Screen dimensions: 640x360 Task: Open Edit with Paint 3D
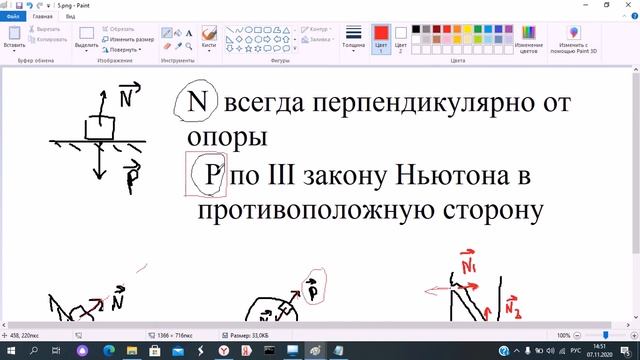pos(573,40)
